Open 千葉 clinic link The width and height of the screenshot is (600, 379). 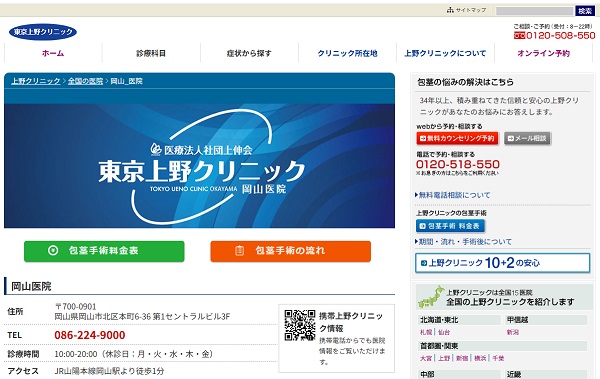click(x=498, y=358)
